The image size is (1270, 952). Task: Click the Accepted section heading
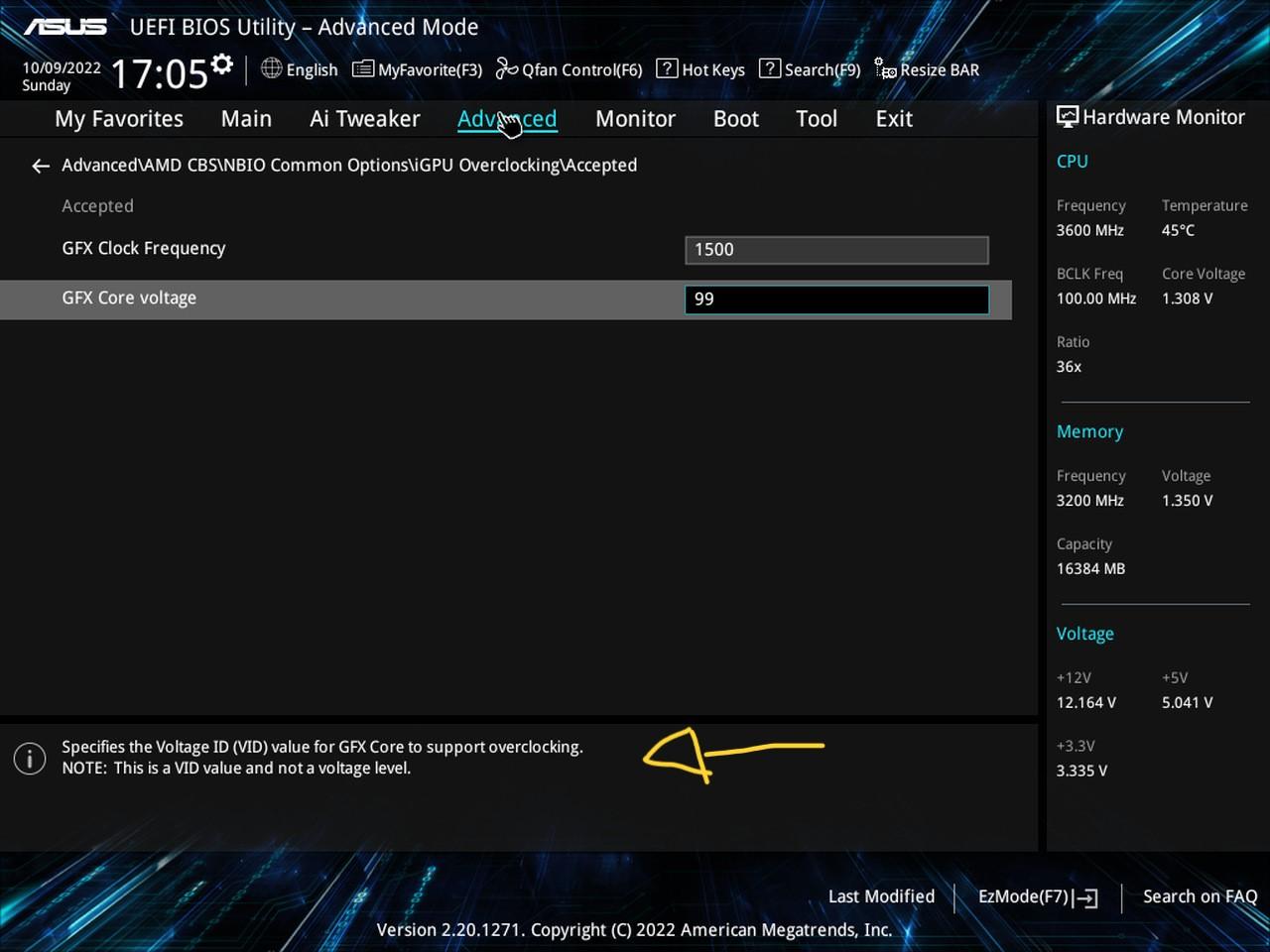(x=97, y=206)
